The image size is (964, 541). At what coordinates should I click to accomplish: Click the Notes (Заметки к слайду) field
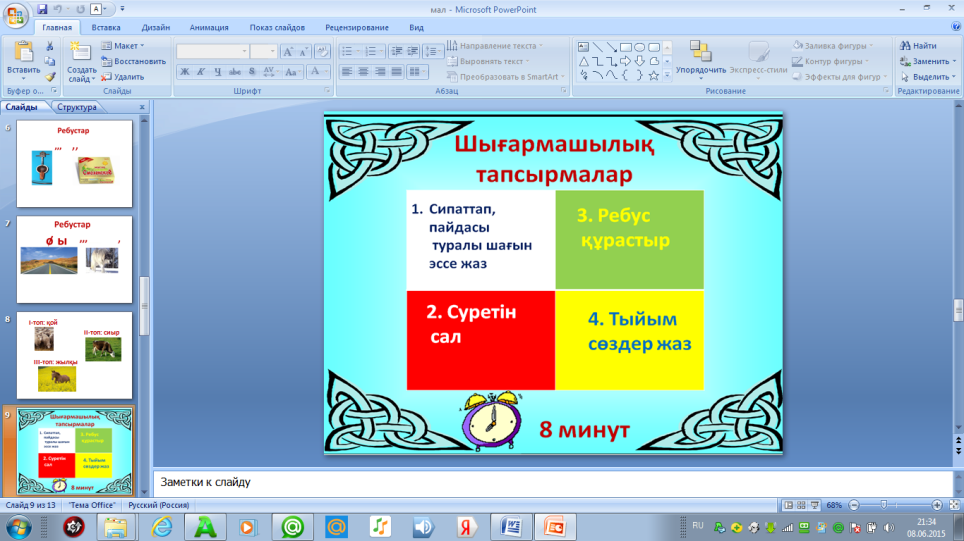point(552,482)
